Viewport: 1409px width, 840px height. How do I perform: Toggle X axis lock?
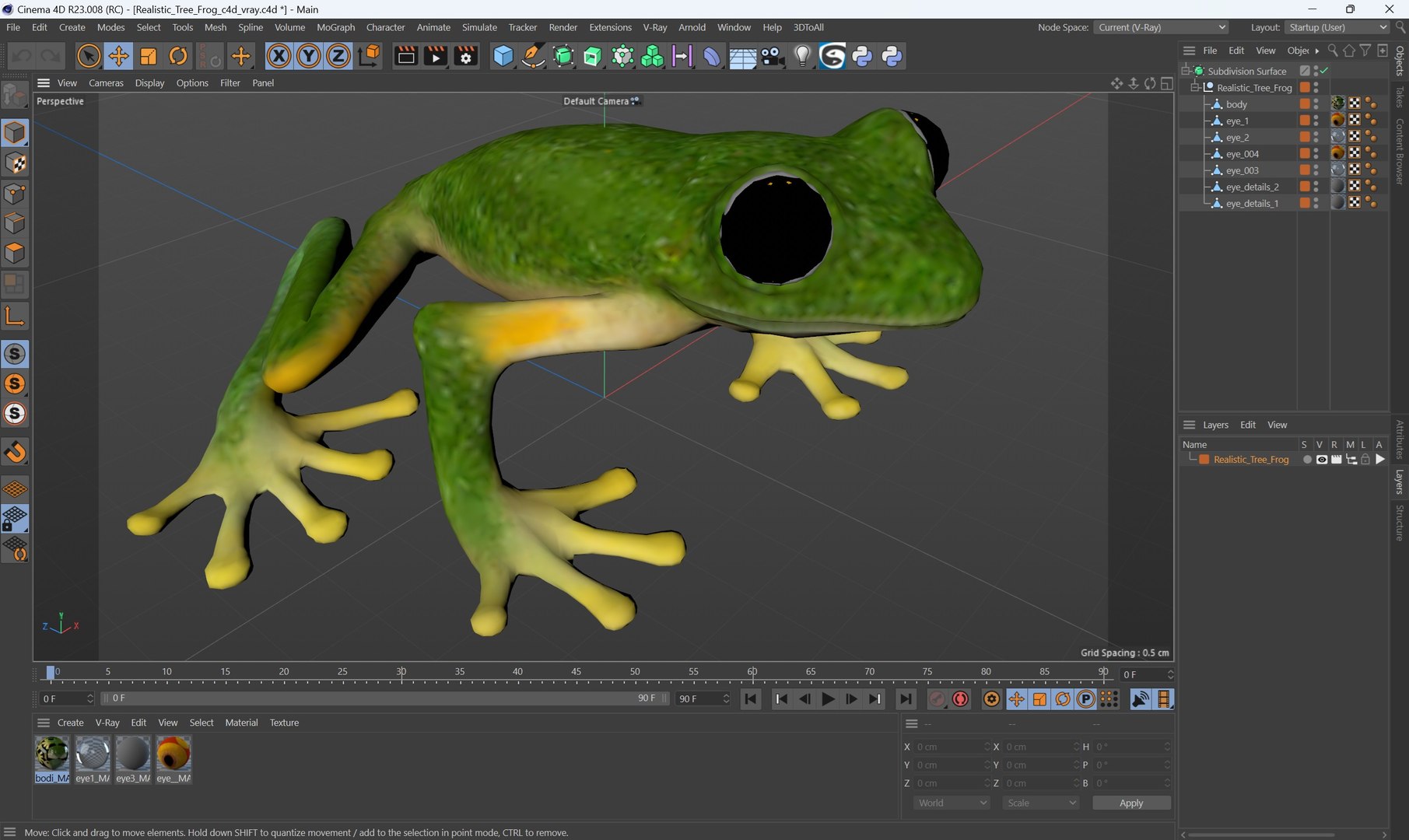(279, 56)
